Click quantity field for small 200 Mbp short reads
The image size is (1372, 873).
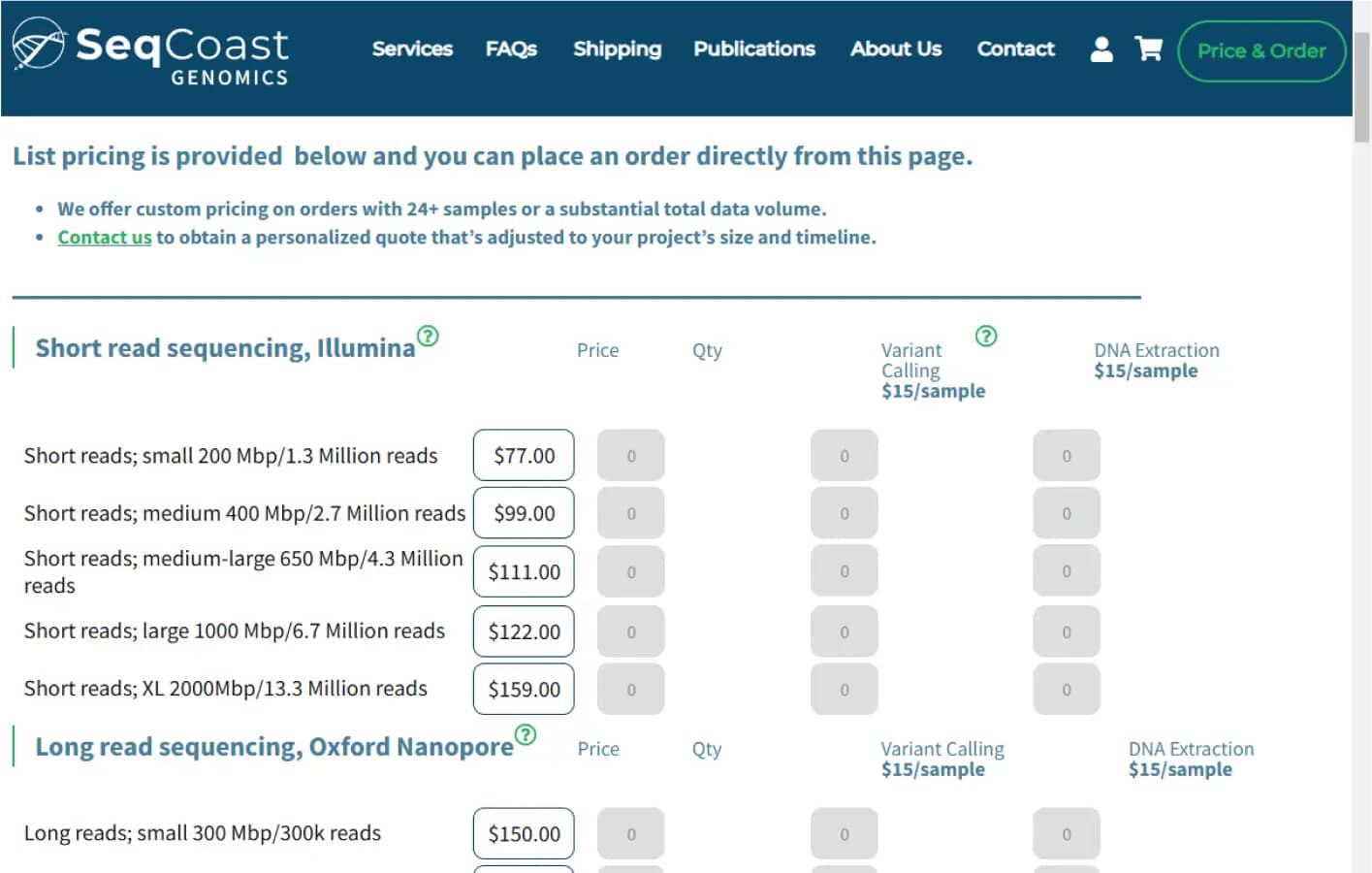click(630, 456)
